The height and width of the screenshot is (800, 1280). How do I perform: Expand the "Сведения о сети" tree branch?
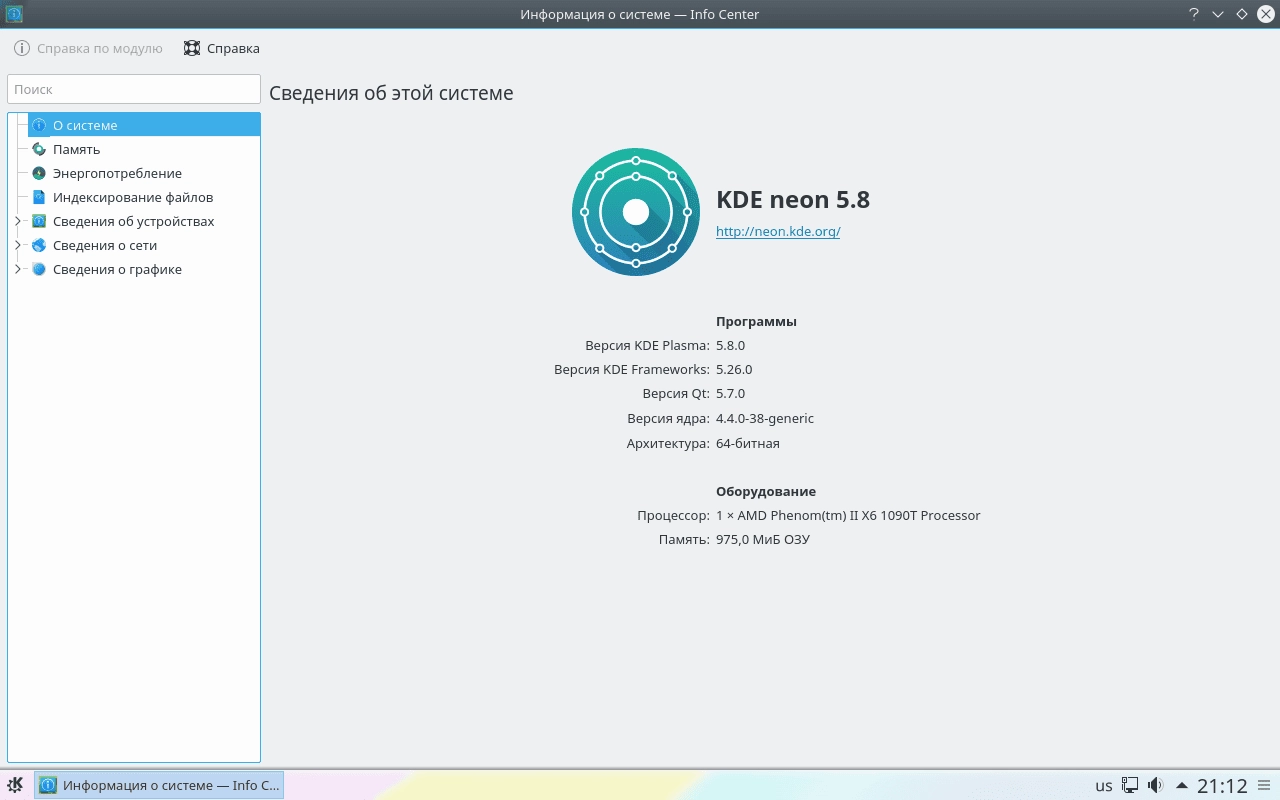(x=17, y=245)
